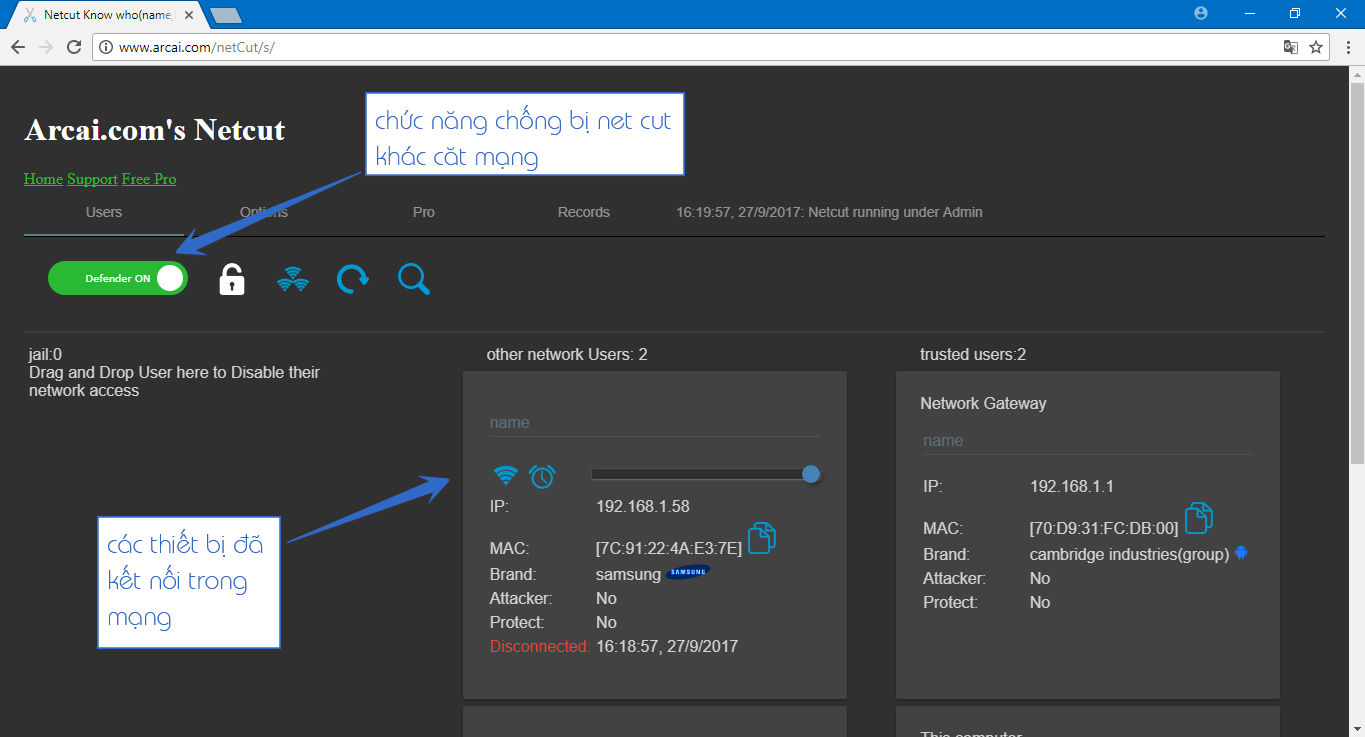Click alarm clock schedule icon on samsung card
The width and height of the screenshot is (1365, 737).
point(542,476)
